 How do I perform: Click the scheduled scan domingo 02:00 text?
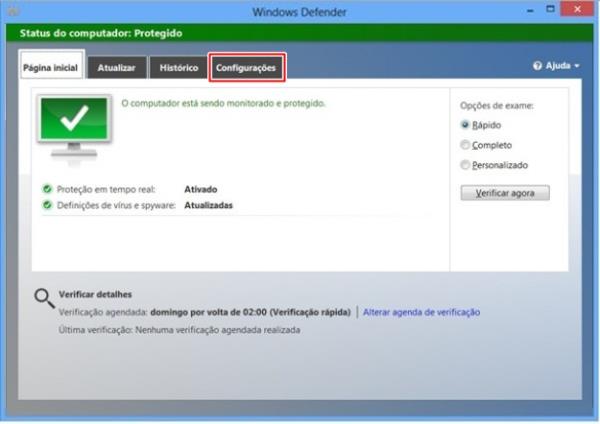(250, 312)
